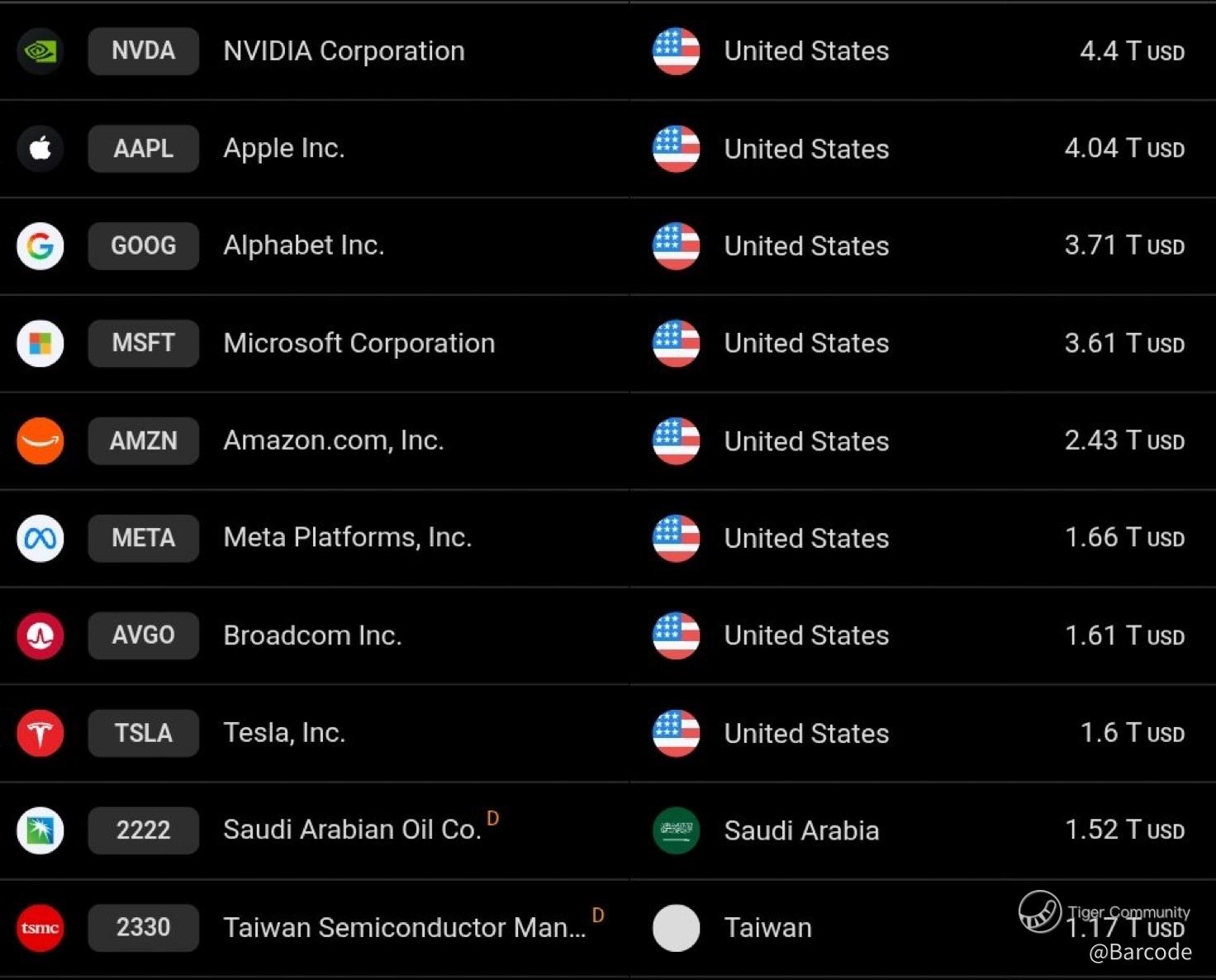Click the Google logo icon
The image size is (1216, 980).
[x=40, y=246]
